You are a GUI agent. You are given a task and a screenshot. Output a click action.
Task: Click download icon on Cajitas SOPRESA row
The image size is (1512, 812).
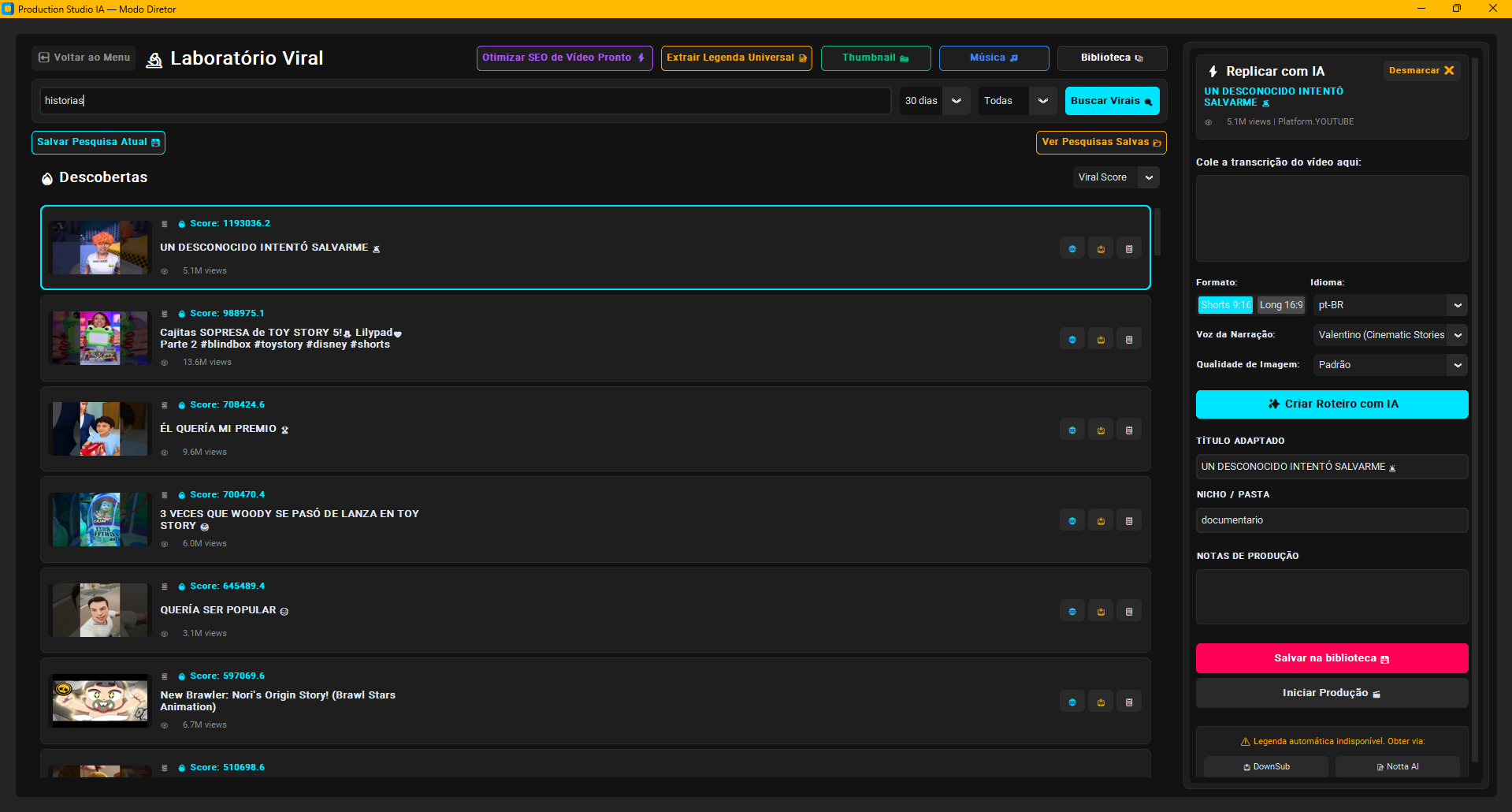tap(1101, 340)
